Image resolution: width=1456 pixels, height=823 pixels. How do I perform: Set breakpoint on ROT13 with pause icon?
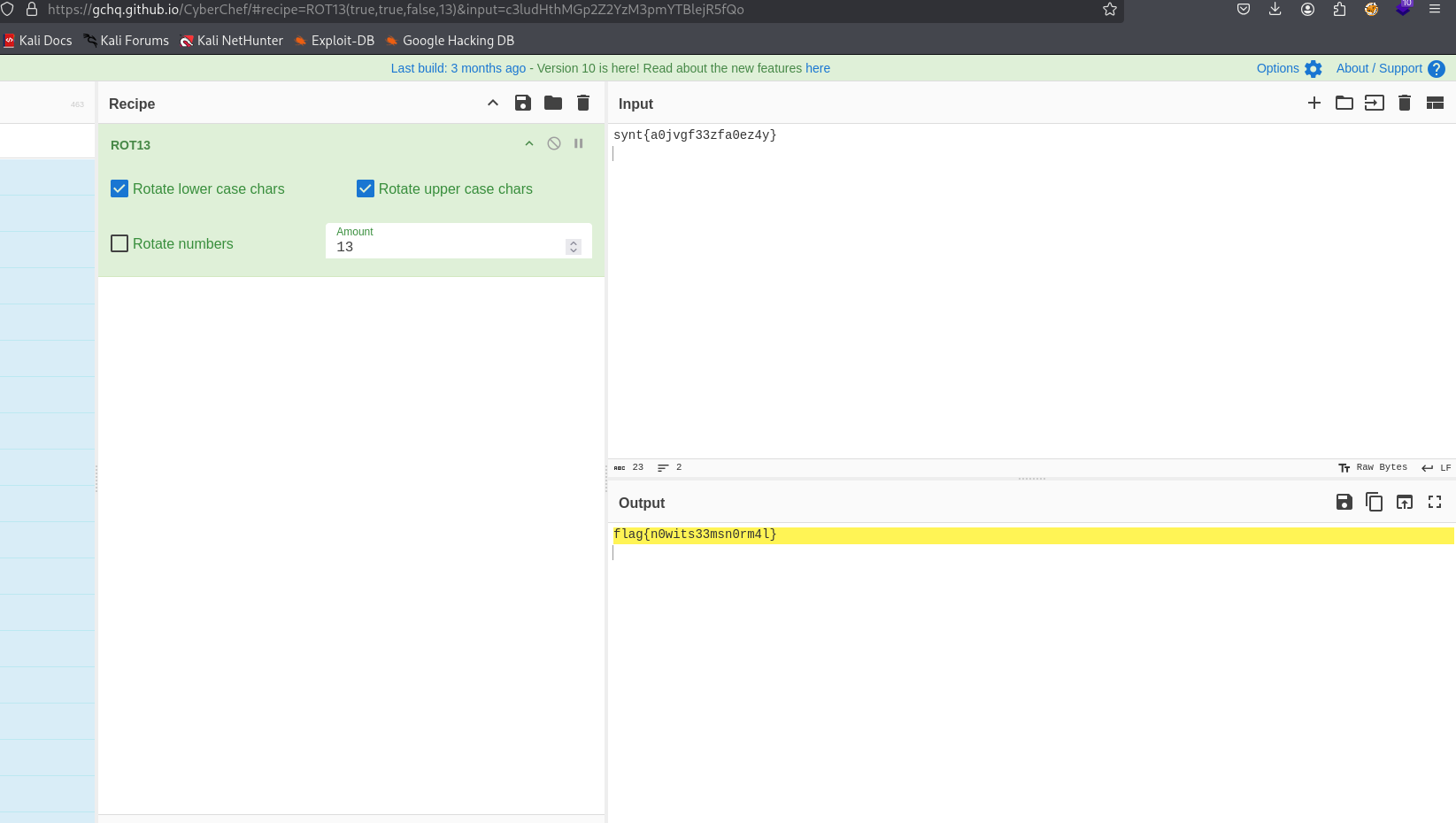579,143
